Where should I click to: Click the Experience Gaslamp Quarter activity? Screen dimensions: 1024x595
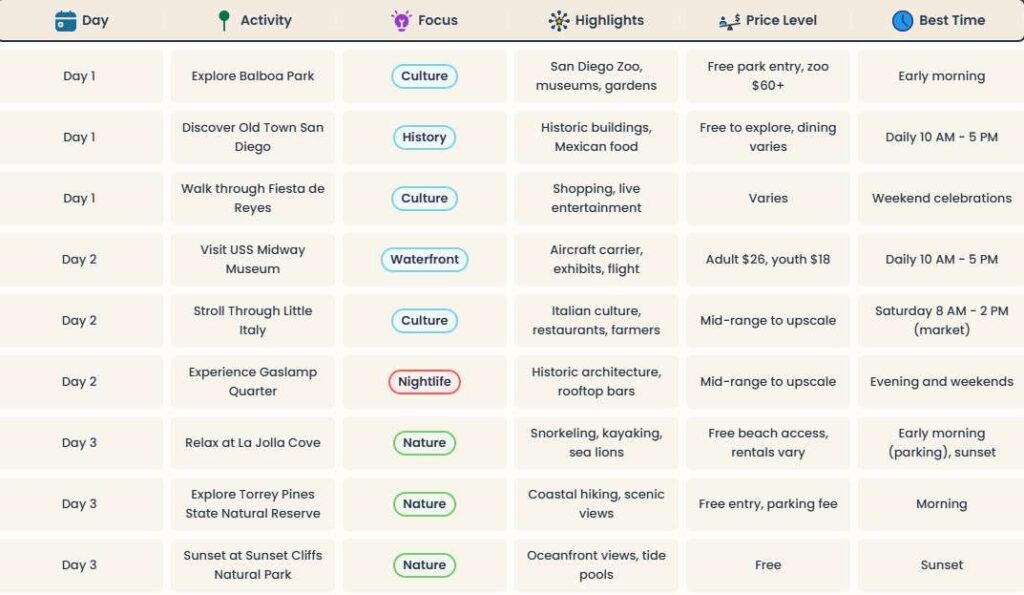[253, 382]
